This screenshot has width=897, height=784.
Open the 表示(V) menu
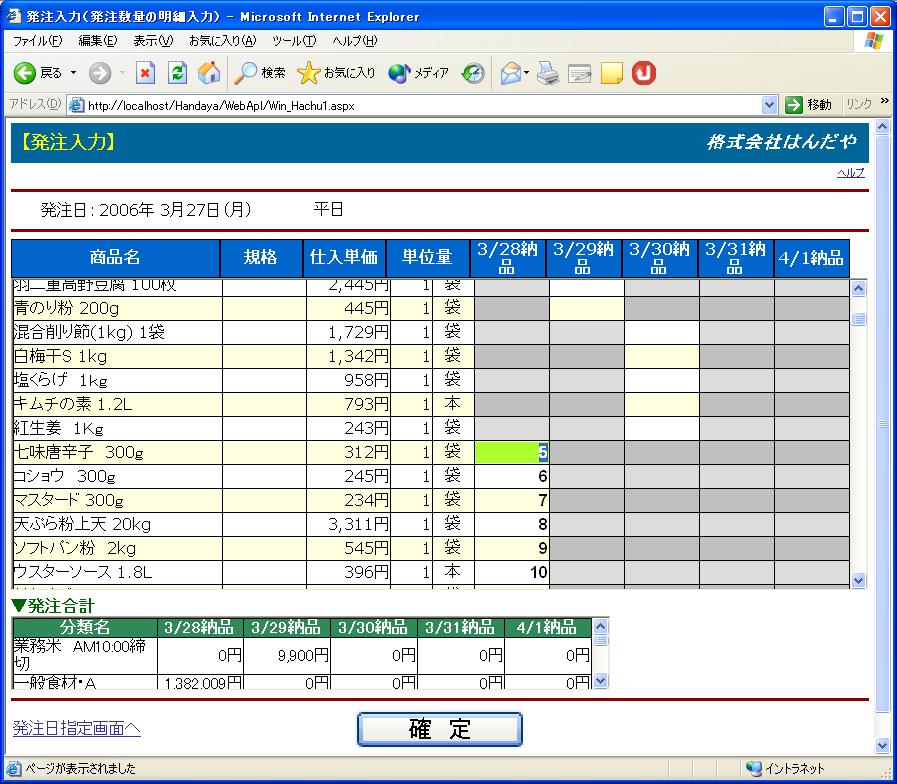point(153,41)
